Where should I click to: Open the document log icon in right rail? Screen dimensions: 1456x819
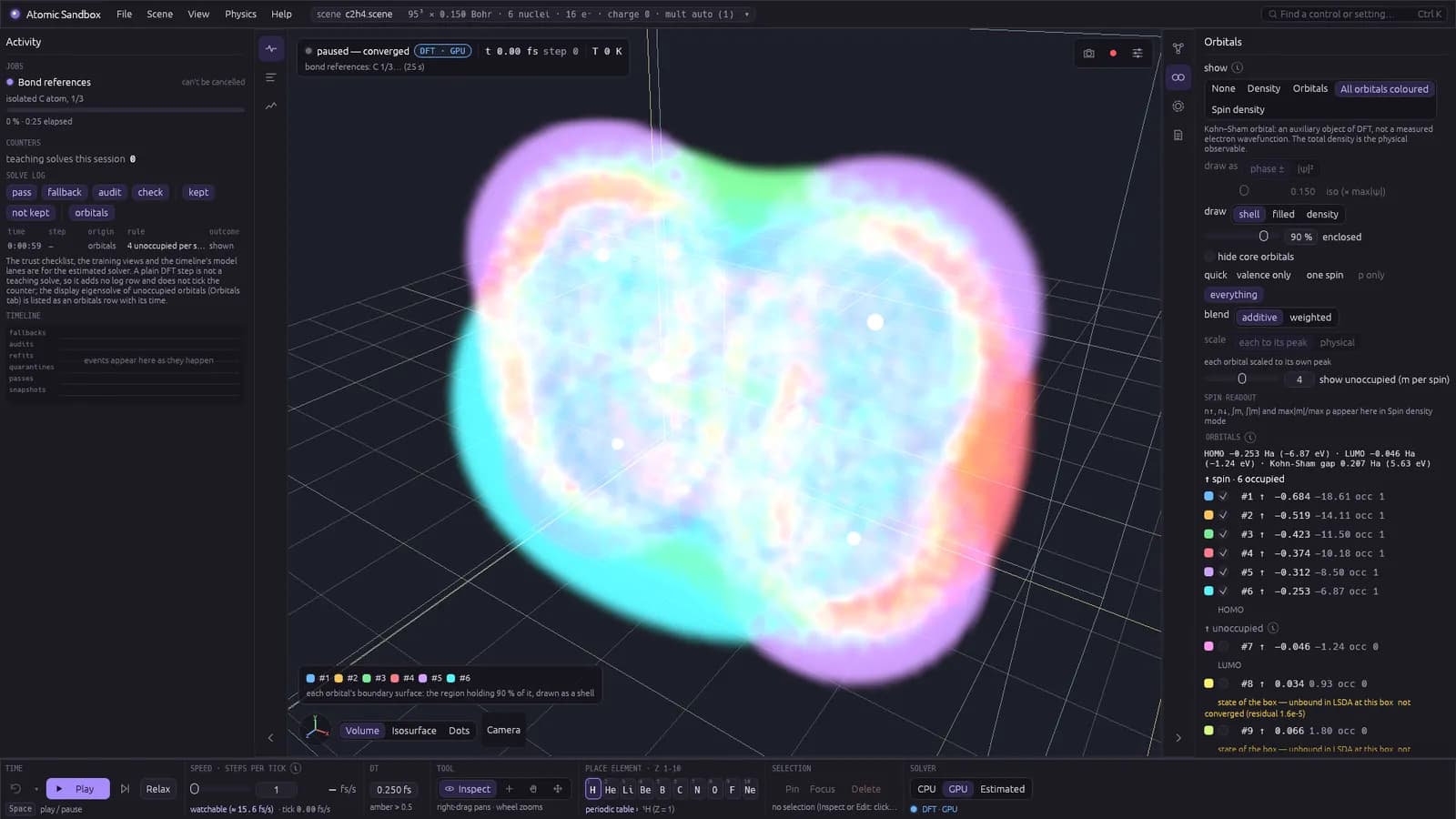point(1178,136)
